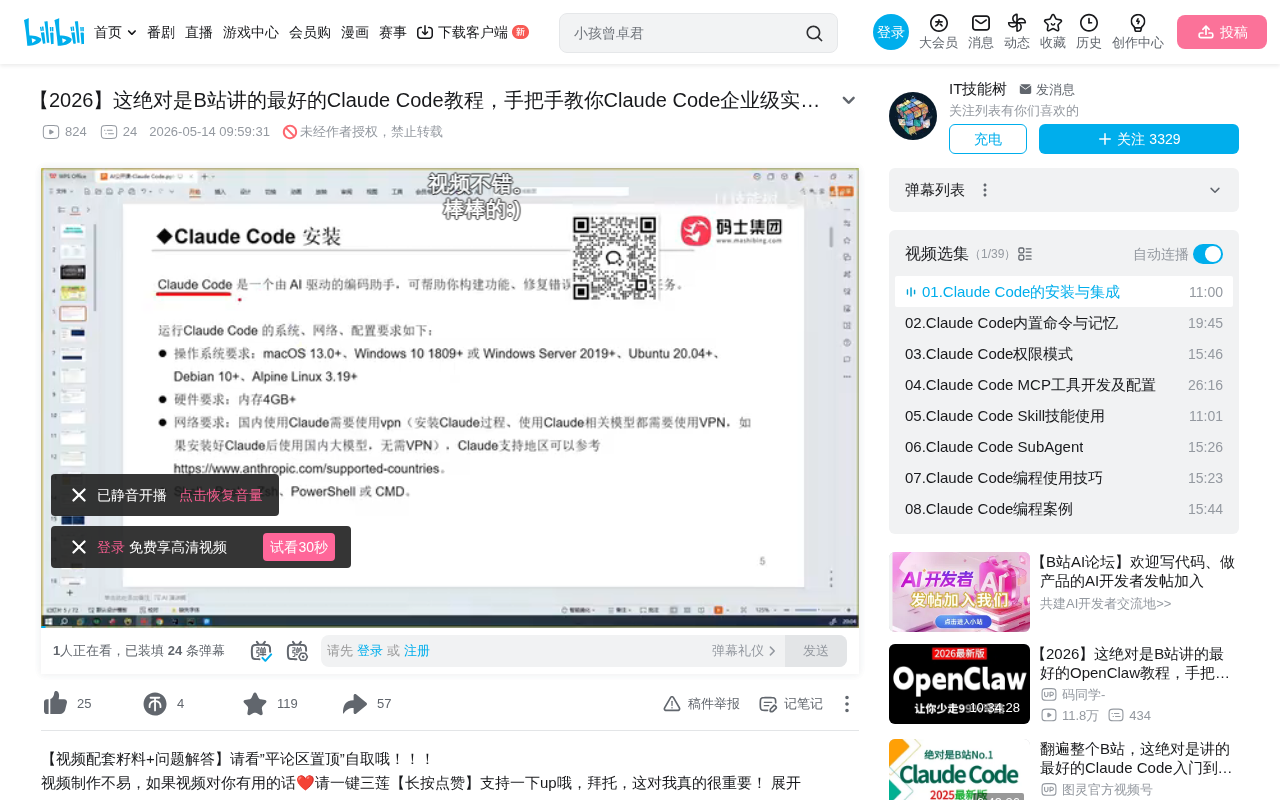Image resolution: width=1280 pixels, height=800 pixels.
Task: Click 注册 link in danmaku input
Action: pos(417,651)
